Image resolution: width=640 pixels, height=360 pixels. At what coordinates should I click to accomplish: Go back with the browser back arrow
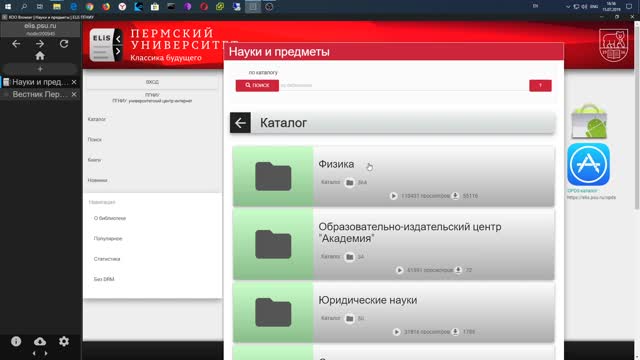click(16, 43)
